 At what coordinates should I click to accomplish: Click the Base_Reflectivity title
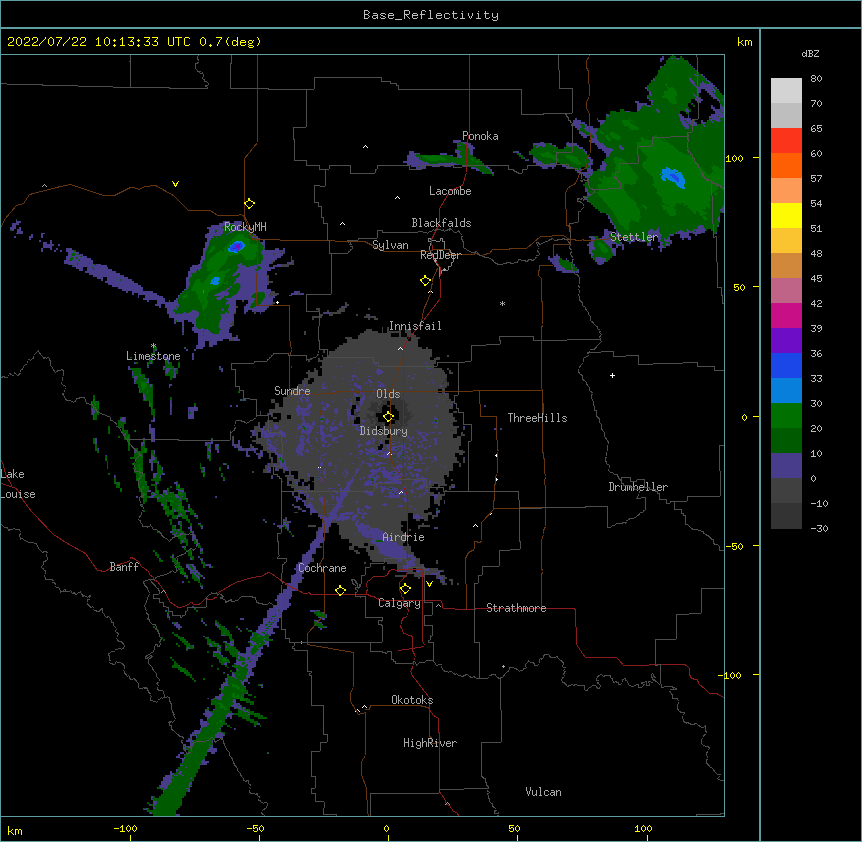431,15
